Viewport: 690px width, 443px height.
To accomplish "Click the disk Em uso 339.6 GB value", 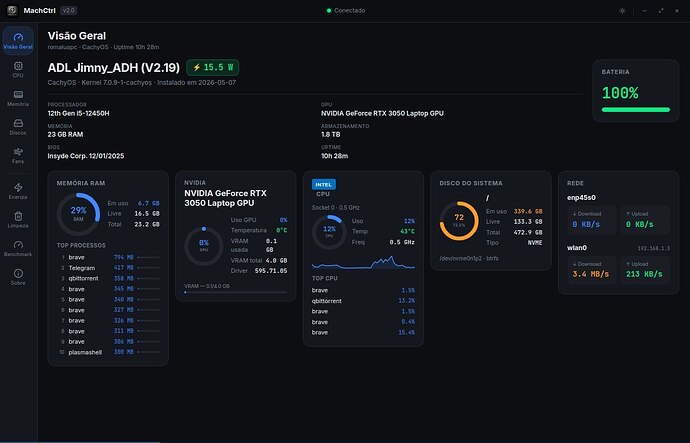I will pos(528,212).
